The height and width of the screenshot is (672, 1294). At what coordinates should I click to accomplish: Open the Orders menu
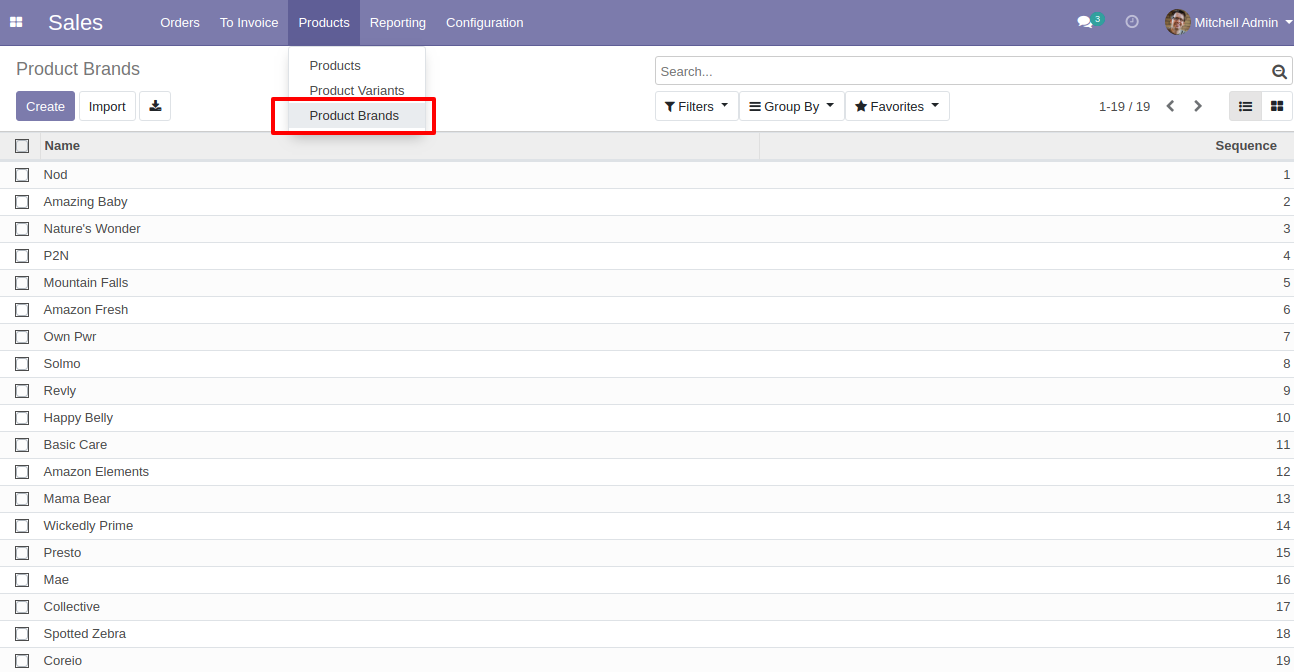180,22
